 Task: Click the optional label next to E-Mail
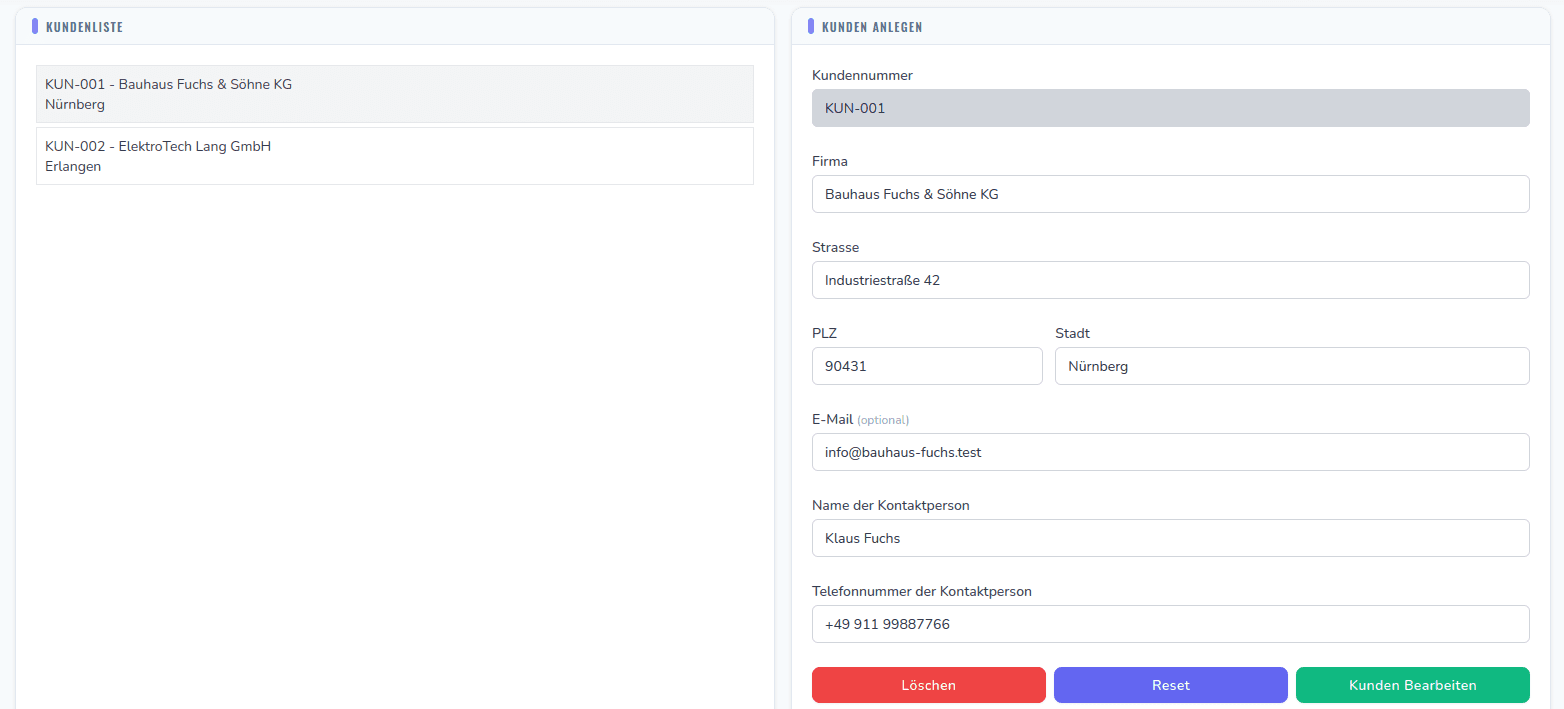pyautogui.click(x=883, y=420)
